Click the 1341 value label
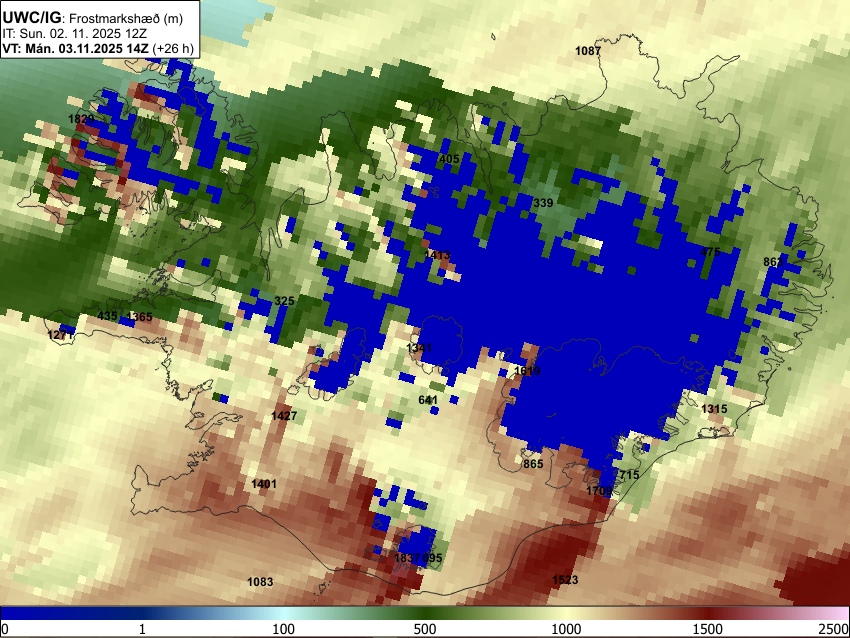 [x=419, y=347]
